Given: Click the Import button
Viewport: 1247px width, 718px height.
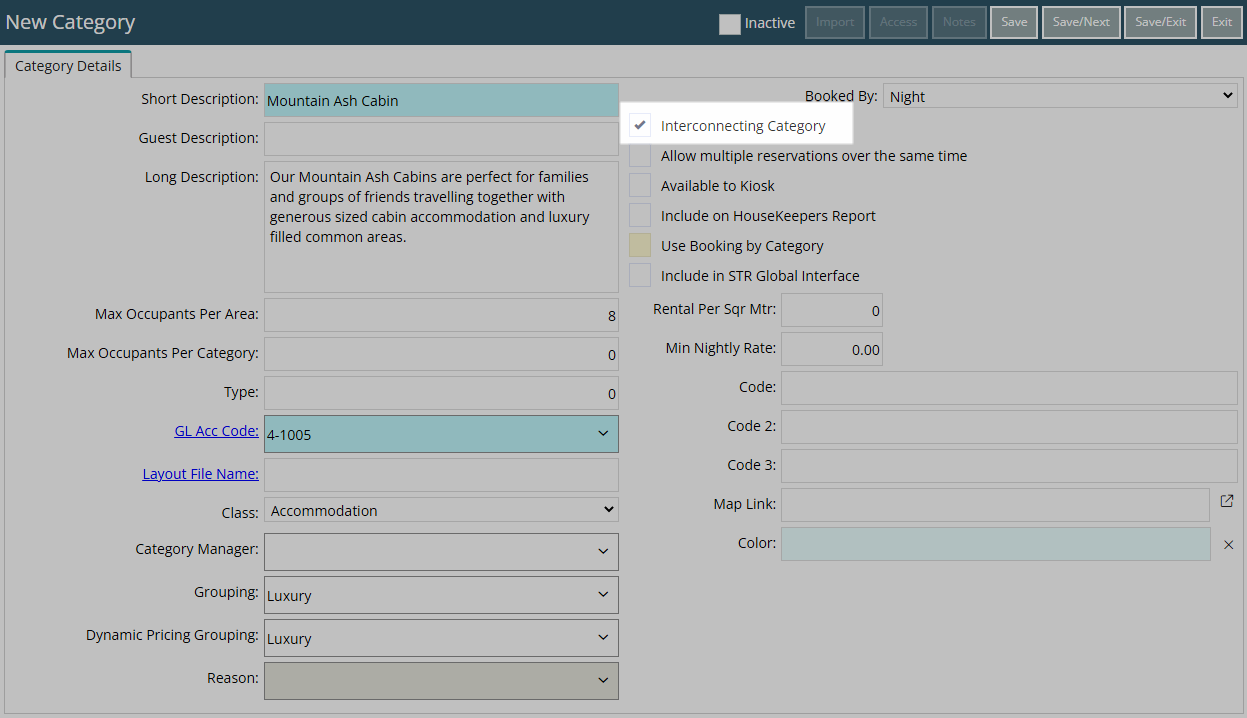Looking at the screenshot, I should click(835, 22).
